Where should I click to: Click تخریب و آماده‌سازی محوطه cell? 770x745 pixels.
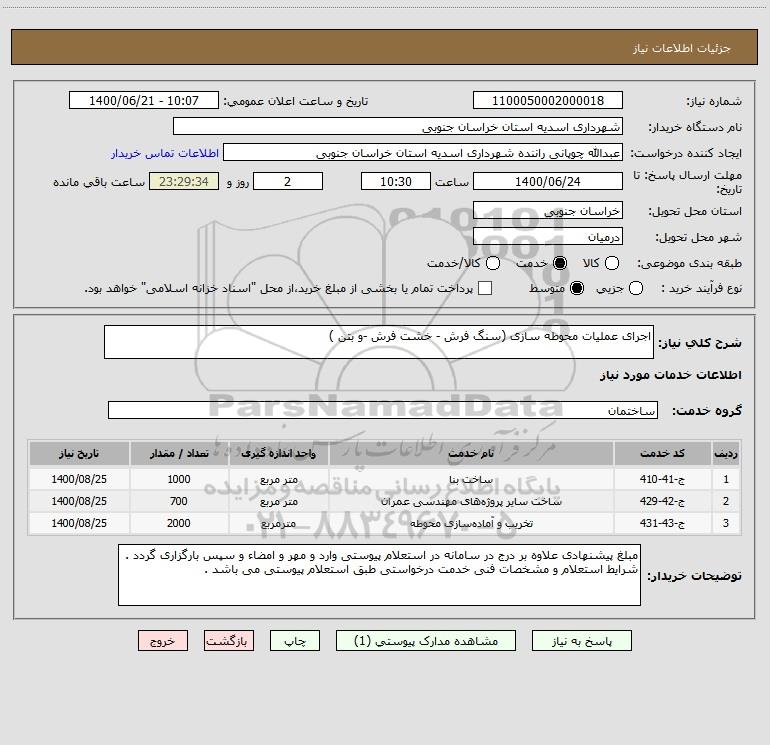pyautogui.click(x=471, y=524)
